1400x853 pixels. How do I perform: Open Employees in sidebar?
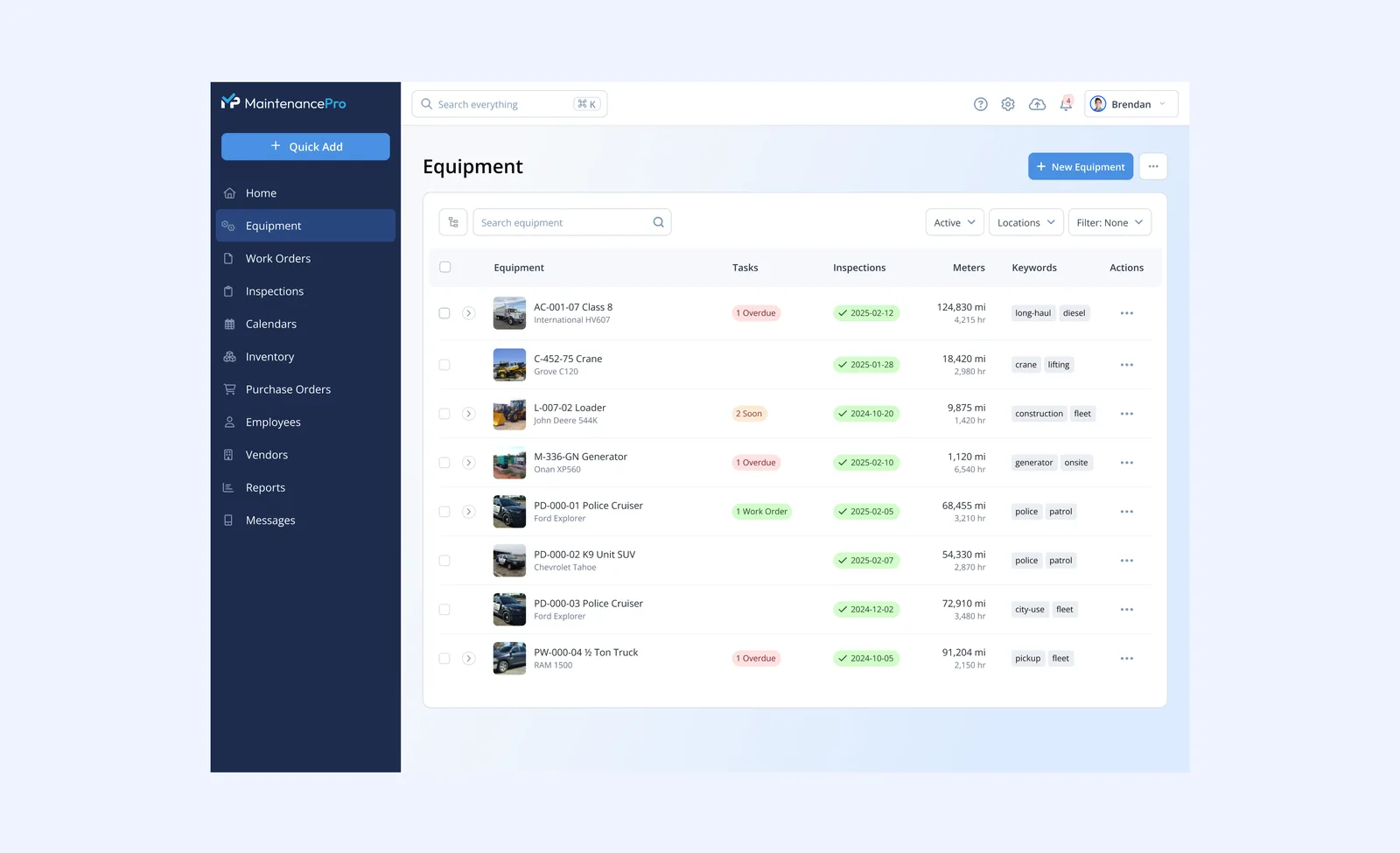[x=305, y=422]
